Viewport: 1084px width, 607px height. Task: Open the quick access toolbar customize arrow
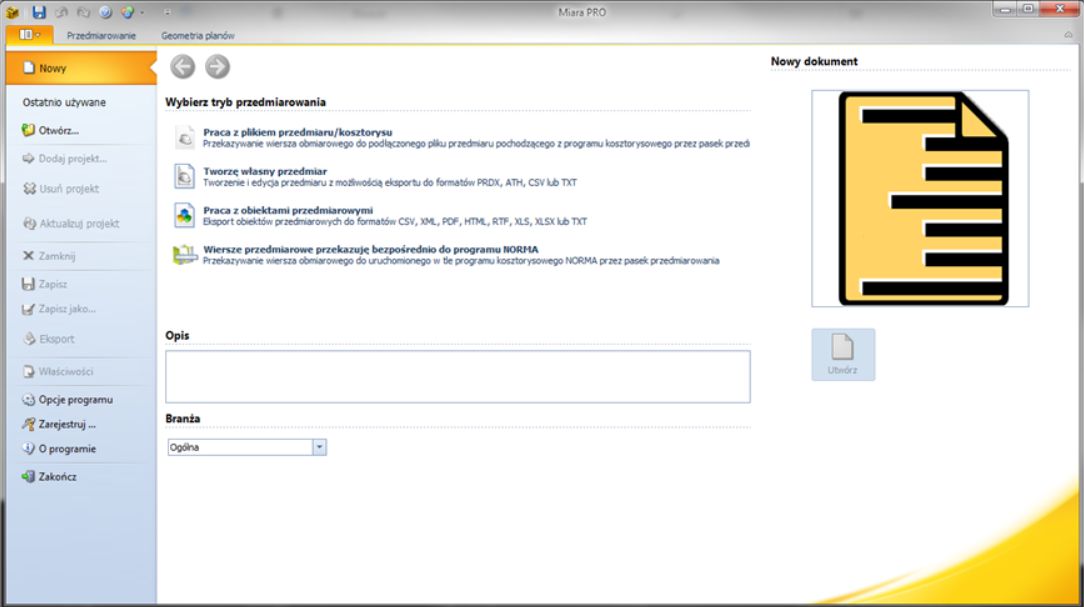tap(167, 12)
